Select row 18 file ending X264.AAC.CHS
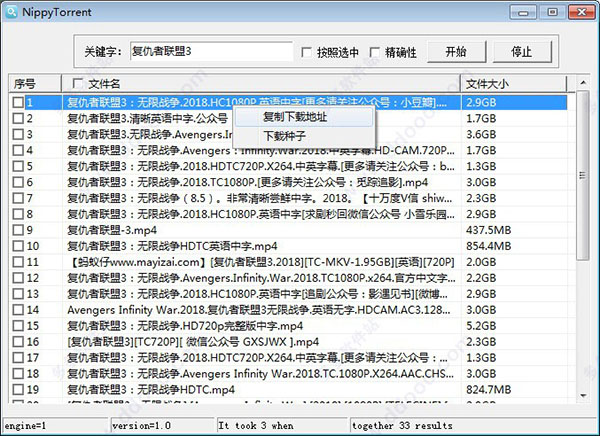This screenshot has width=600, height=436. click(x=261, y=374)
